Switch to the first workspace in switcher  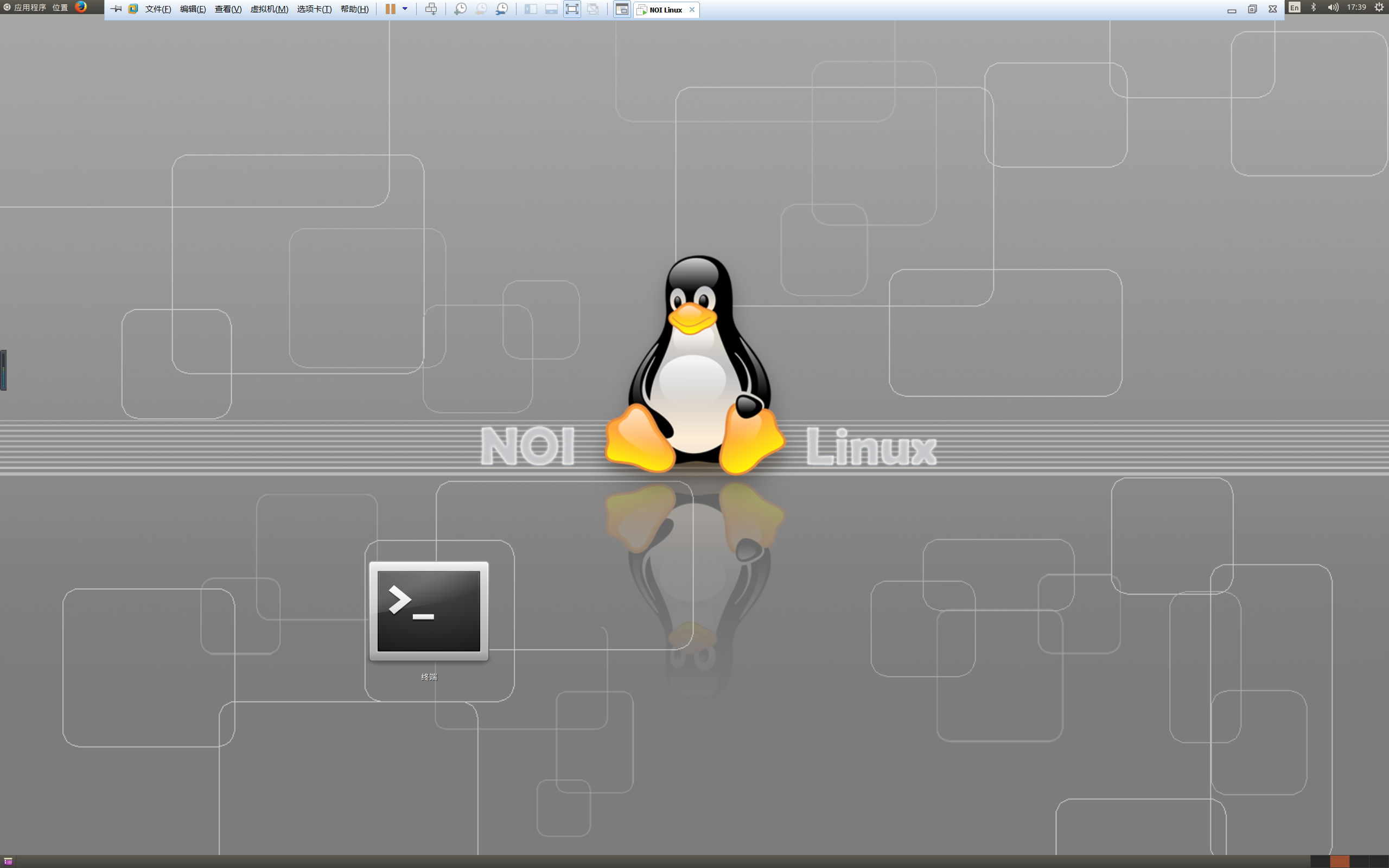click(1320, 861)
